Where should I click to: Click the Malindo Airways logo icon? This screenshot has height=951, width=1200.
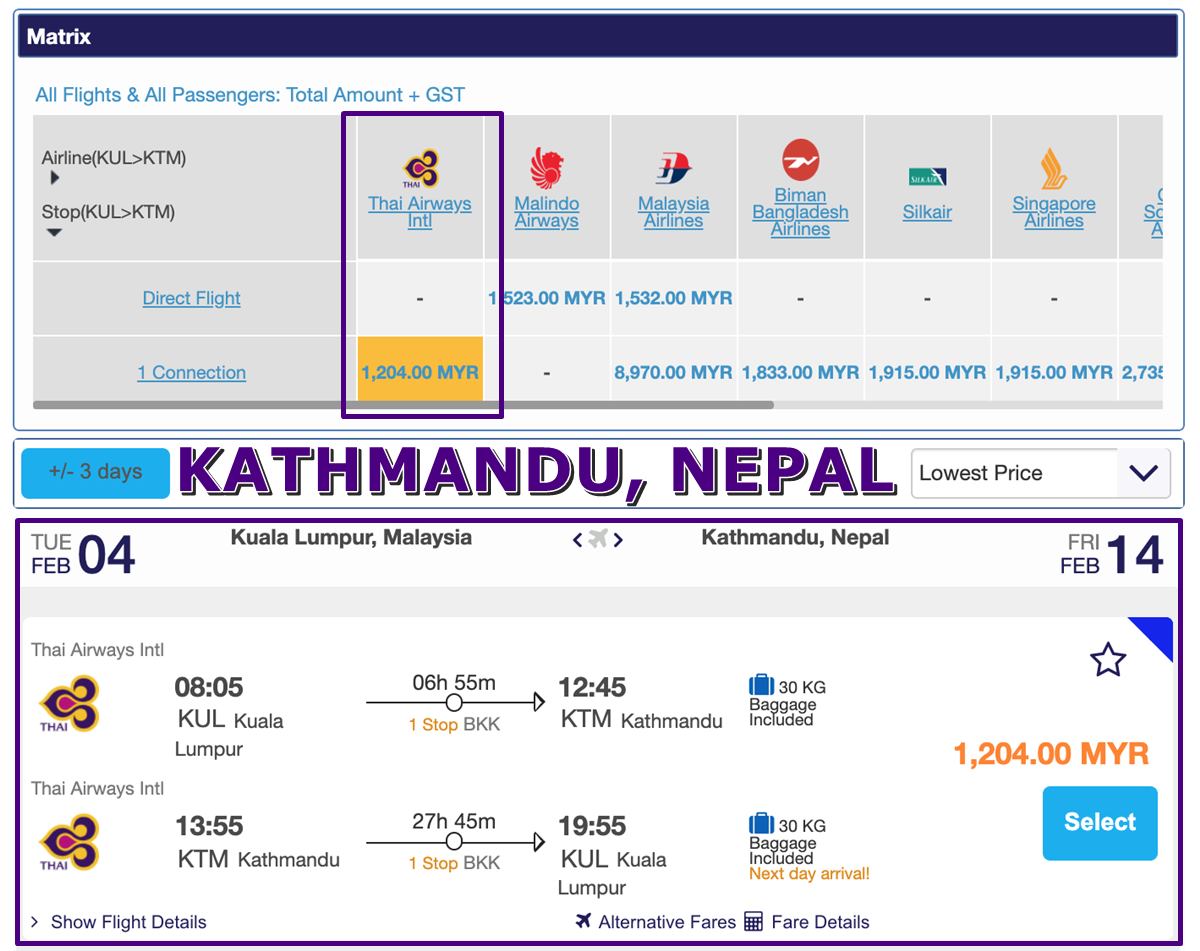(x=547, y=168)
